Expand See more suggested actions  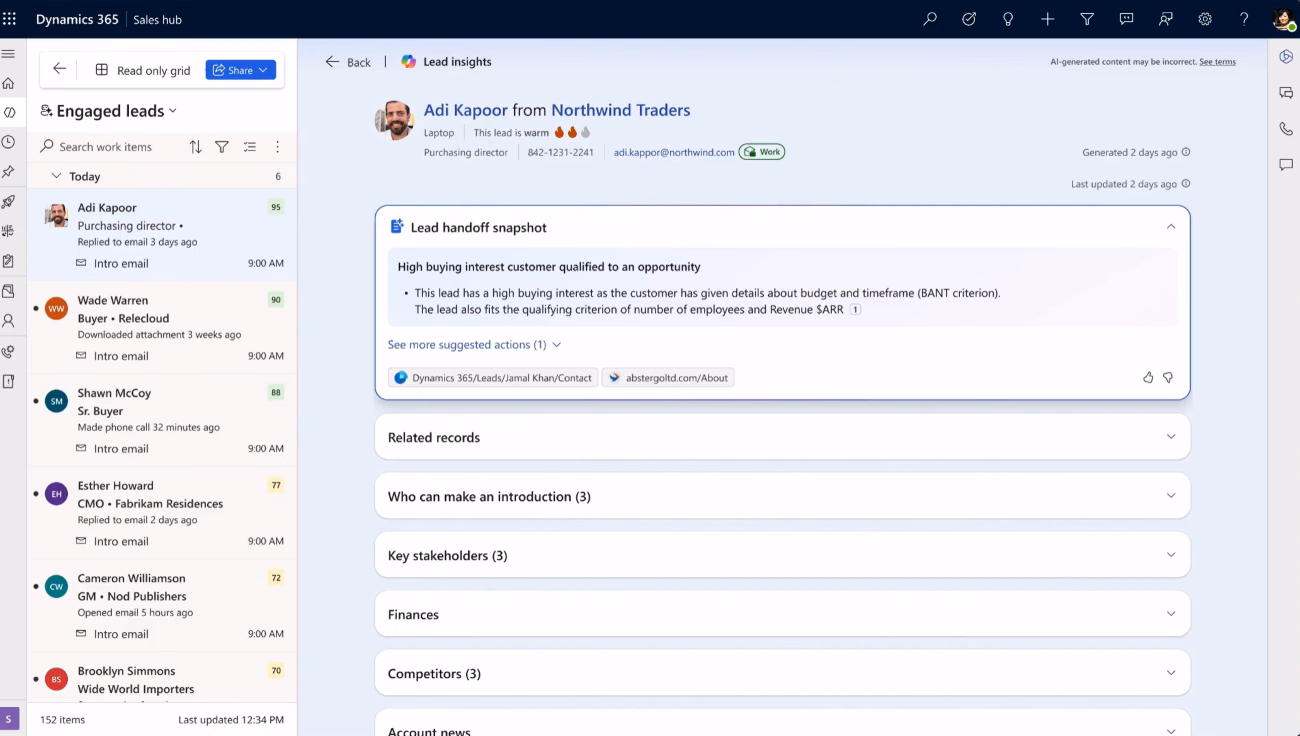click(474, 344)
